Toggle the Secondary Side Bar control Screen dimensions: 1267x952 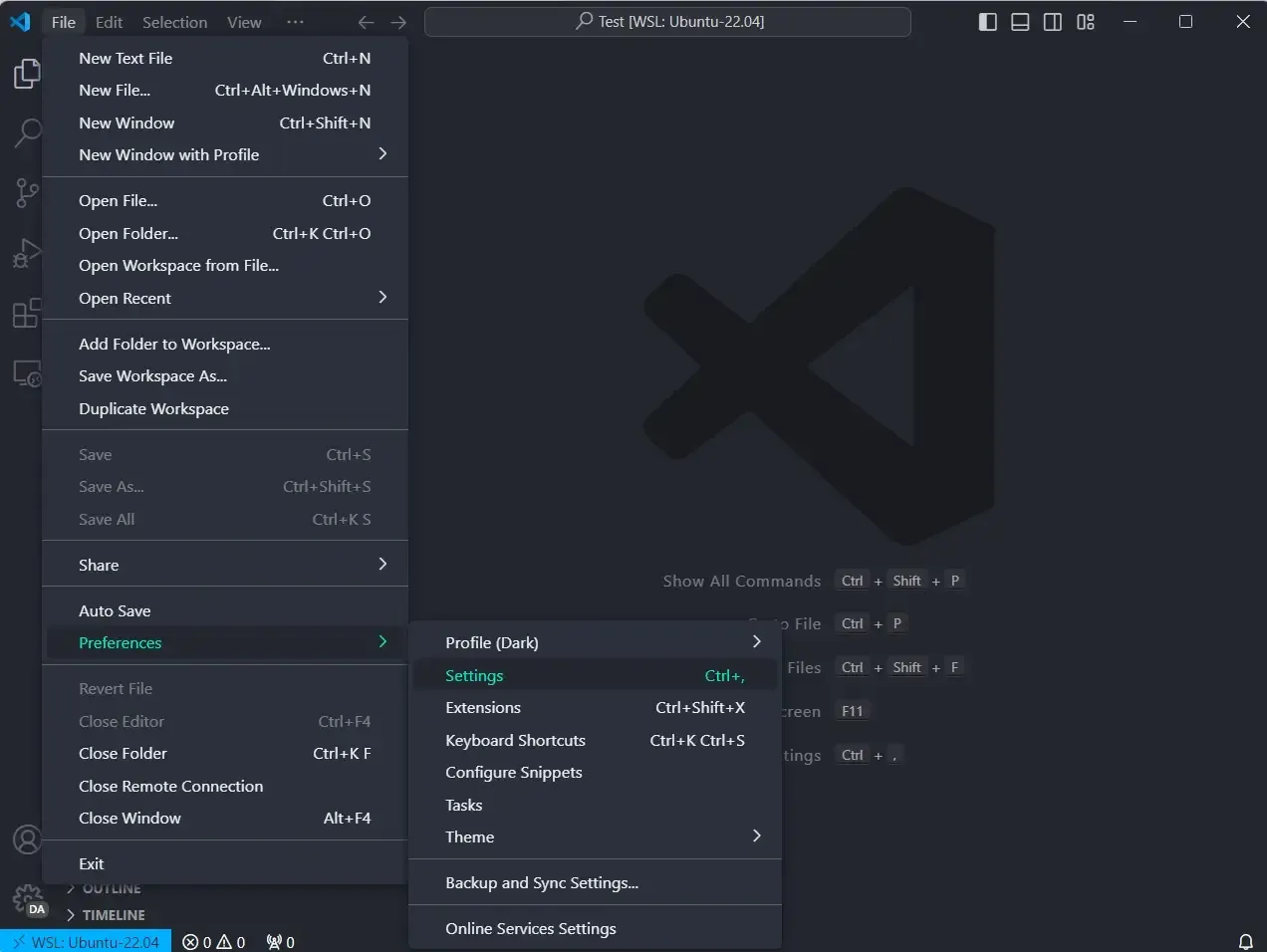[1052, 21]
